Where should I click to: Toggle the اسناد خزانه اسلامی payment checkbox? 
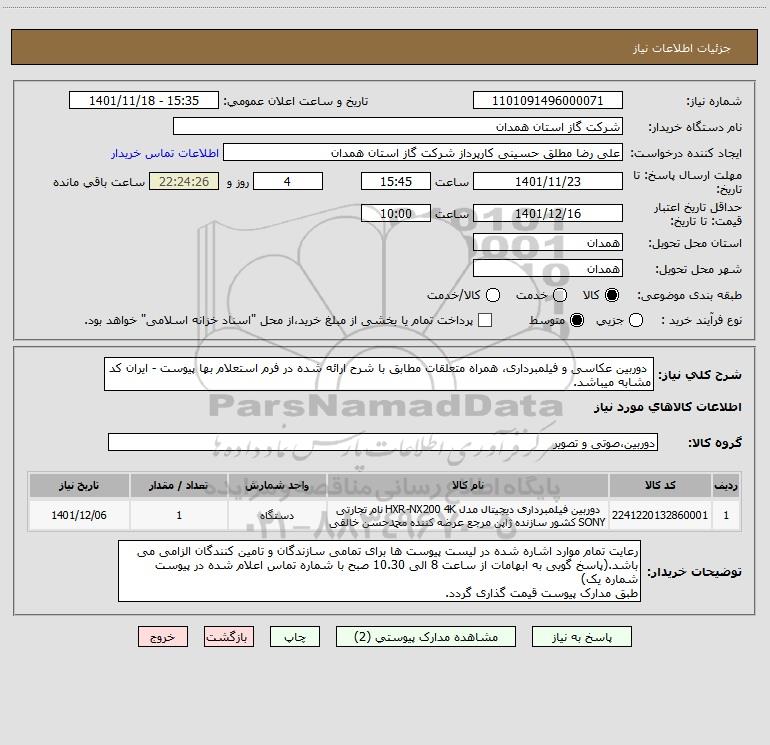485,320
